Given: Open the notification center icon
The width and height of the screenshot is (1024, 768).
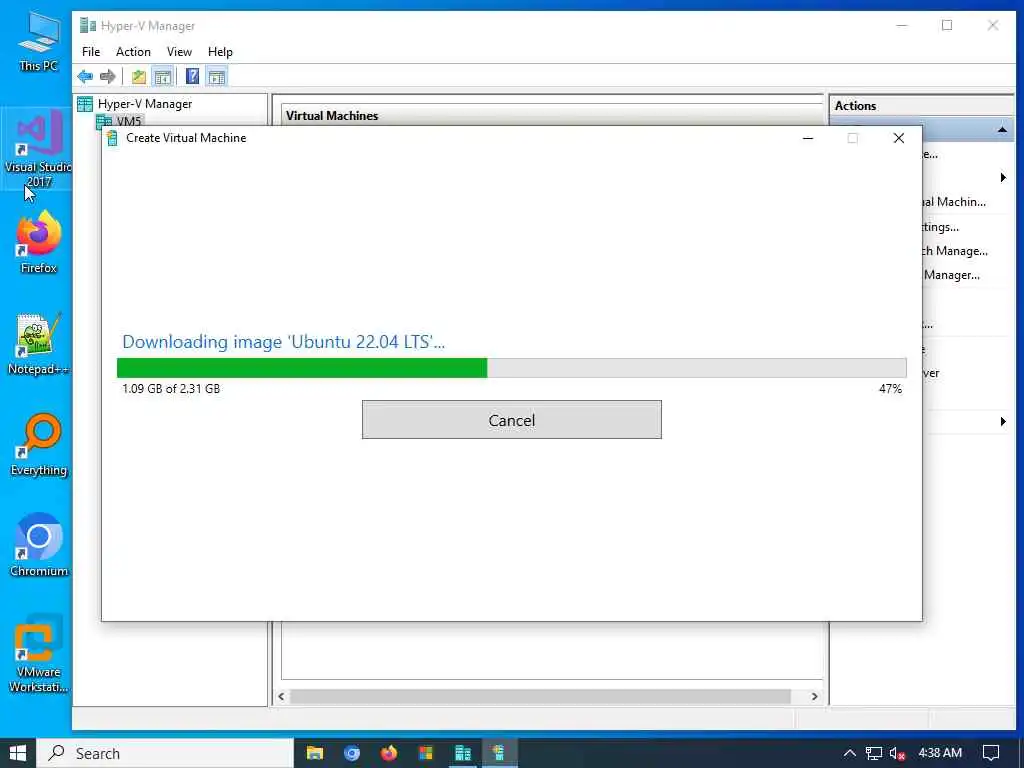Looking at the screenshot, I should 991,753.
